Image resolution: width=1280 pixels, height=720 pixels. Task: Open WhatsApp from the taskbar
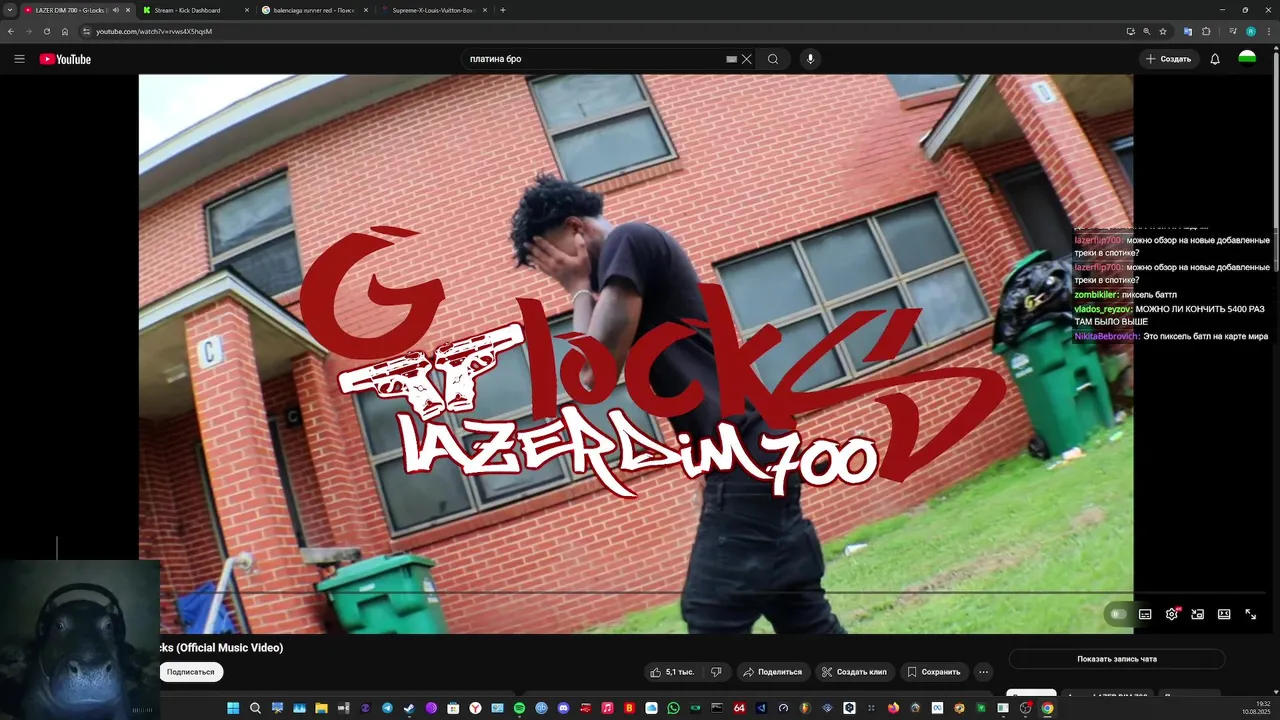tap(673, 708)
